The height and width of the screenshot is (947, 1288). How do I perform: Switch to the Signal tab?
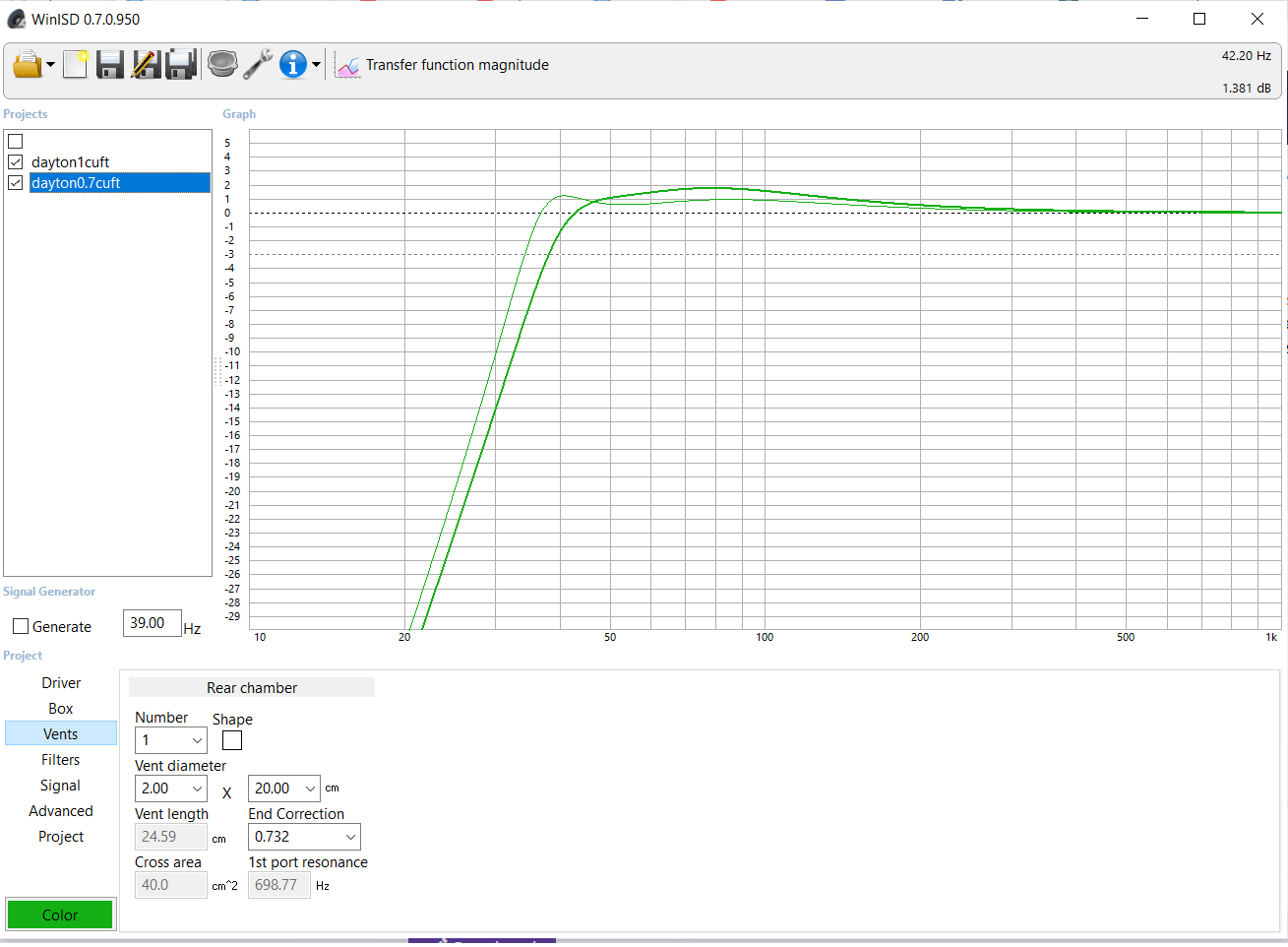61,786
